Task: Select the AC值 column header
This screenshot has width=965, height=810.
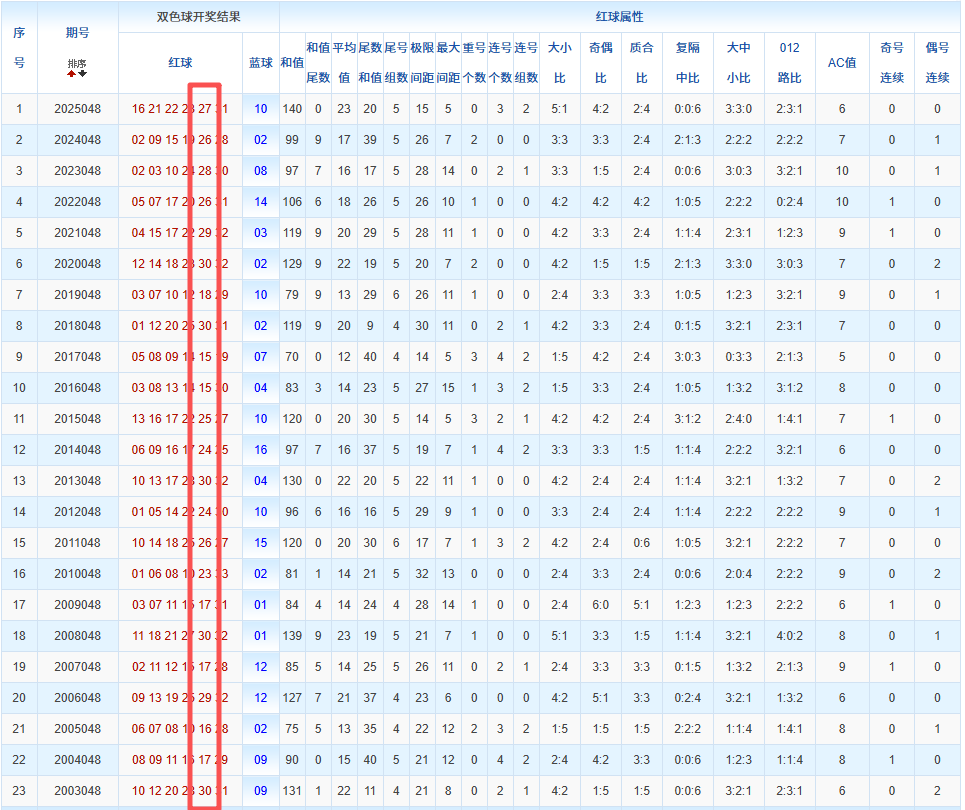Action: (842, 62)
